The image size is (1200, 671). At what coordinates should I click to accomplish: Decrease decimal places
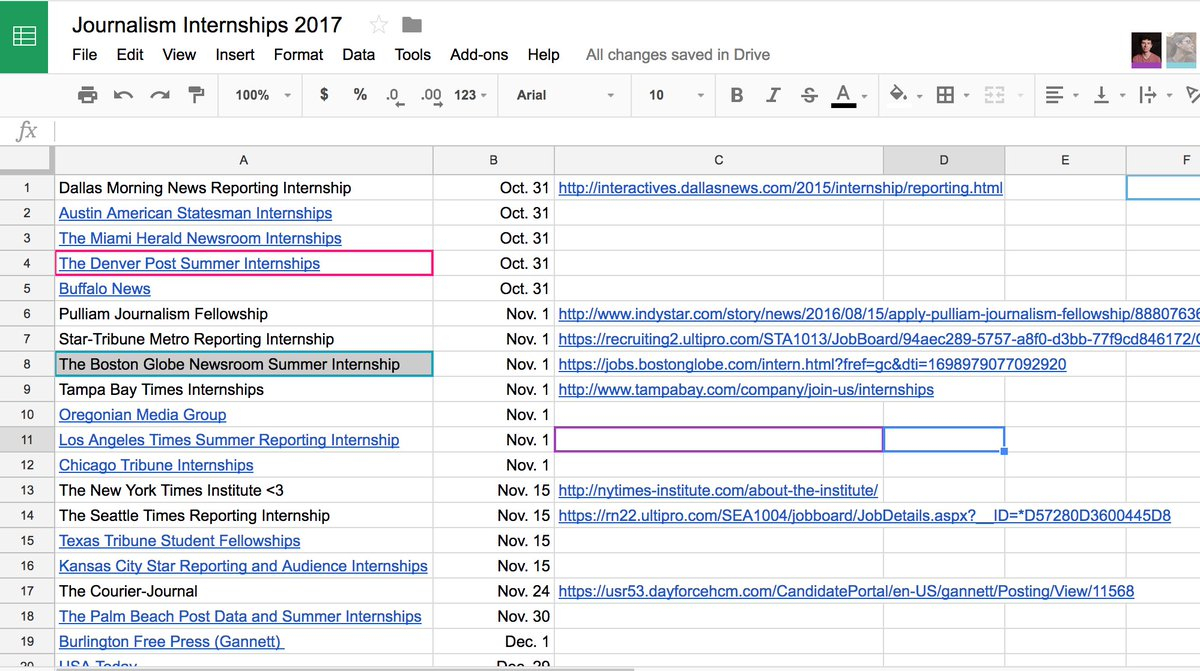395,96
